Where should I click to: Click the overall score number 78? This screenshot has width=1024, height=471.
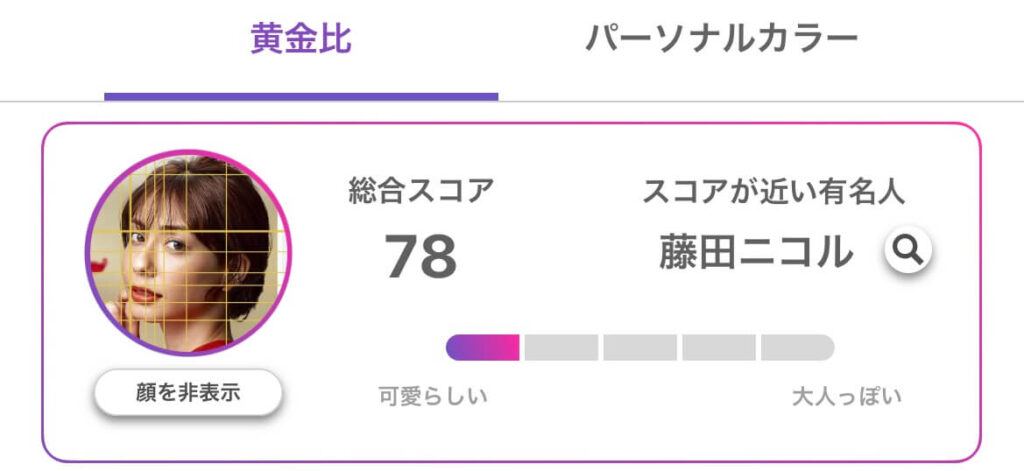[x=421, y=255]
